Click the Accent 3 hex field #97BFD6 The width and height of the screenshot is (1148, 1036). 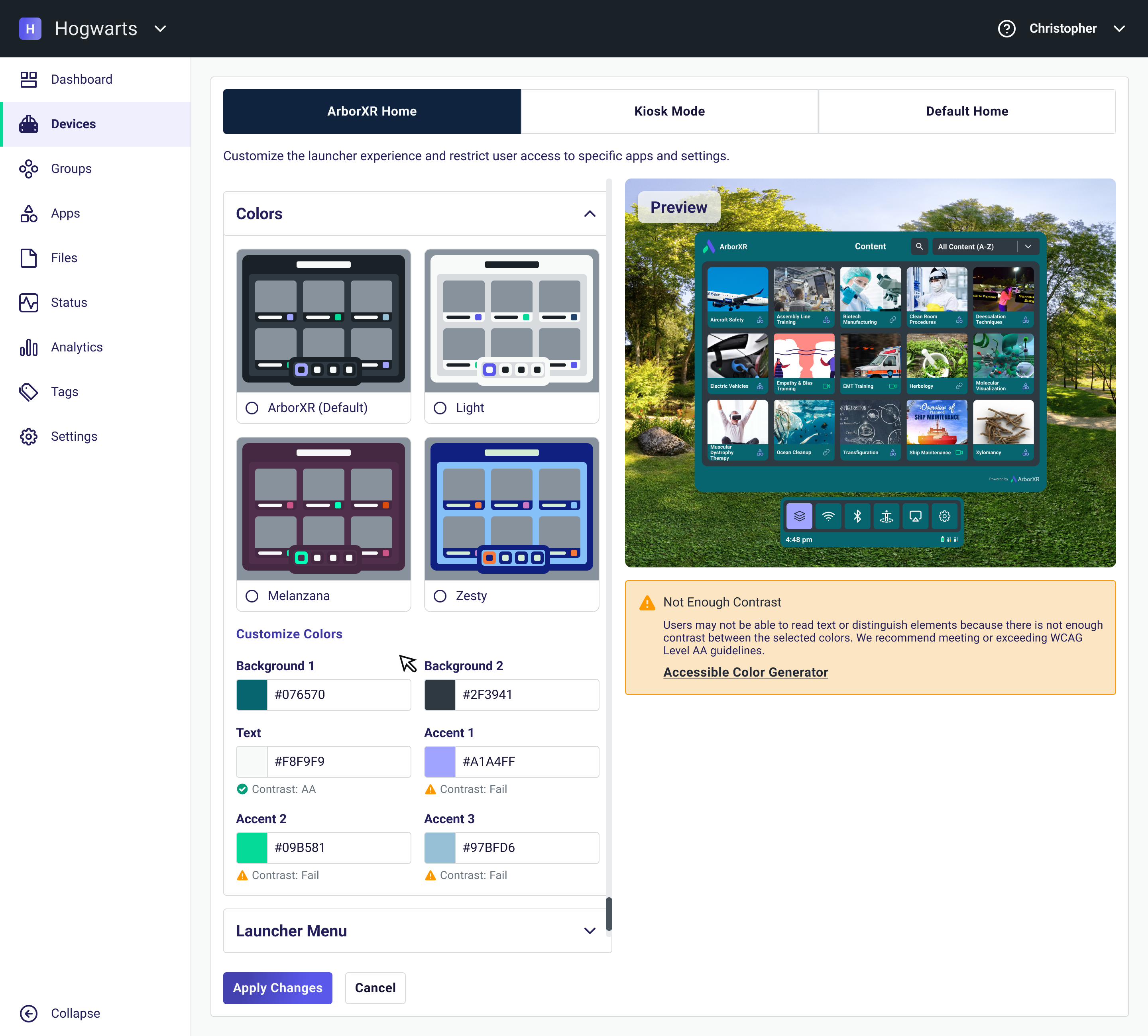527,848
